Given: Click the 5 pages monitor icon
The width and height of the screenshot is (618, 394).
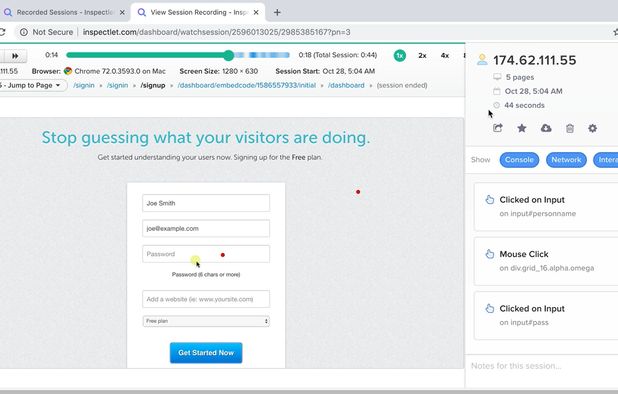Looking at the screenshot, I should click(x=497, y=77).
